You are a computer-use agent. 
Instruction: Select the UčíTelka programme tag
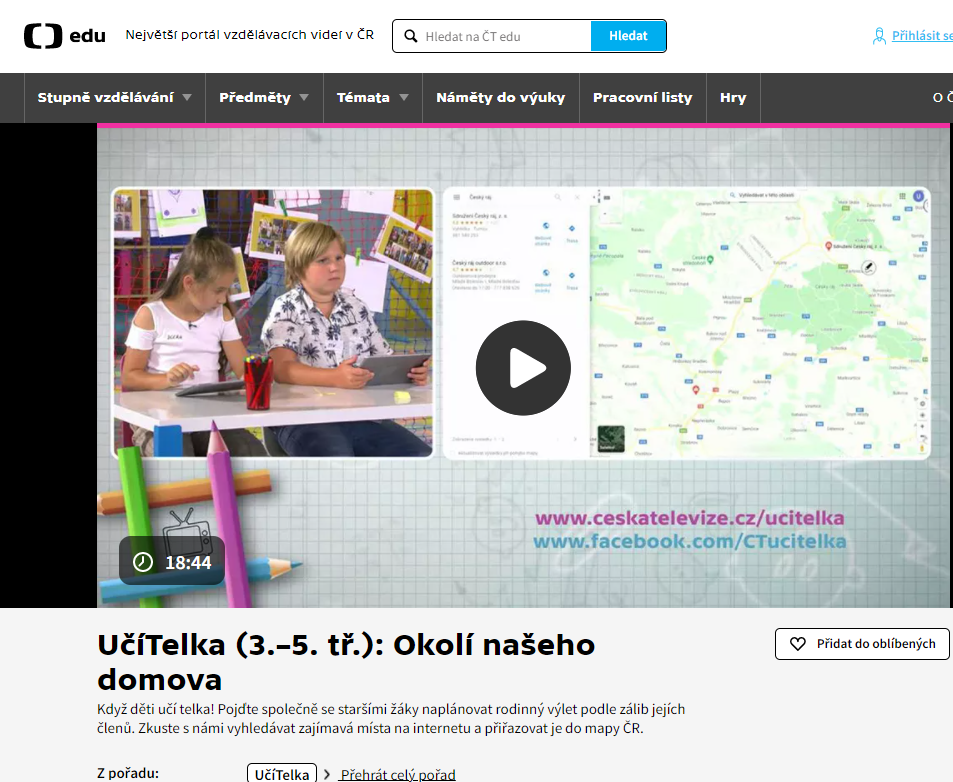coord(282,774)
